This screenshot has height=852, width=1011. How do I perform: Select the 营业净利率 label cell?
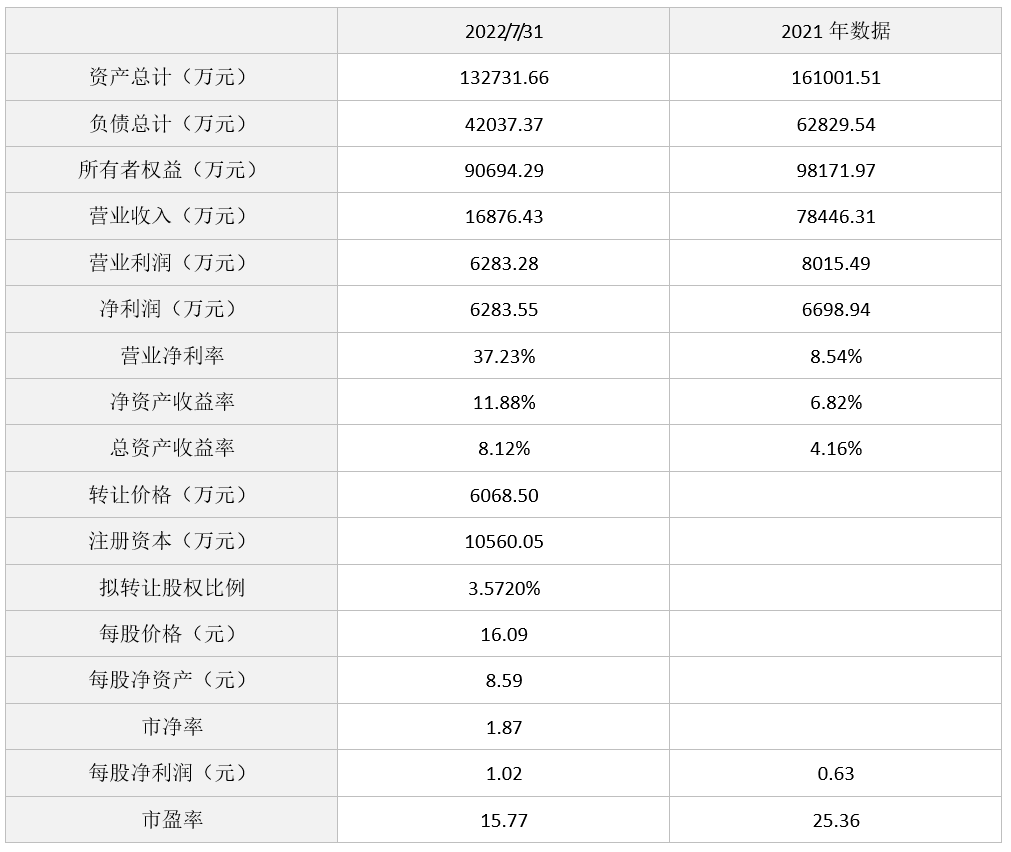pyautogui.click(x=171, y=356)
